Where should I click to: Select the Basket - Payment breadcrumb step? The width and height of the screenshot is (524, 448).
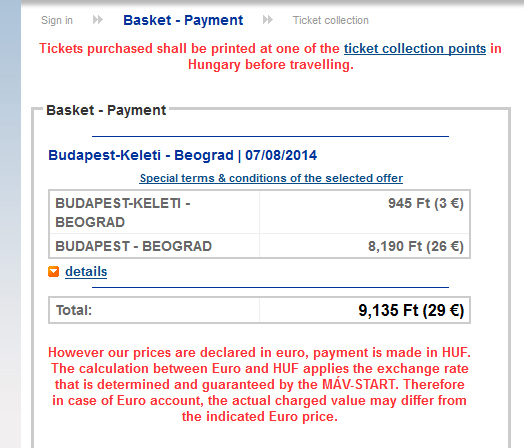click(x=183, y=20)
